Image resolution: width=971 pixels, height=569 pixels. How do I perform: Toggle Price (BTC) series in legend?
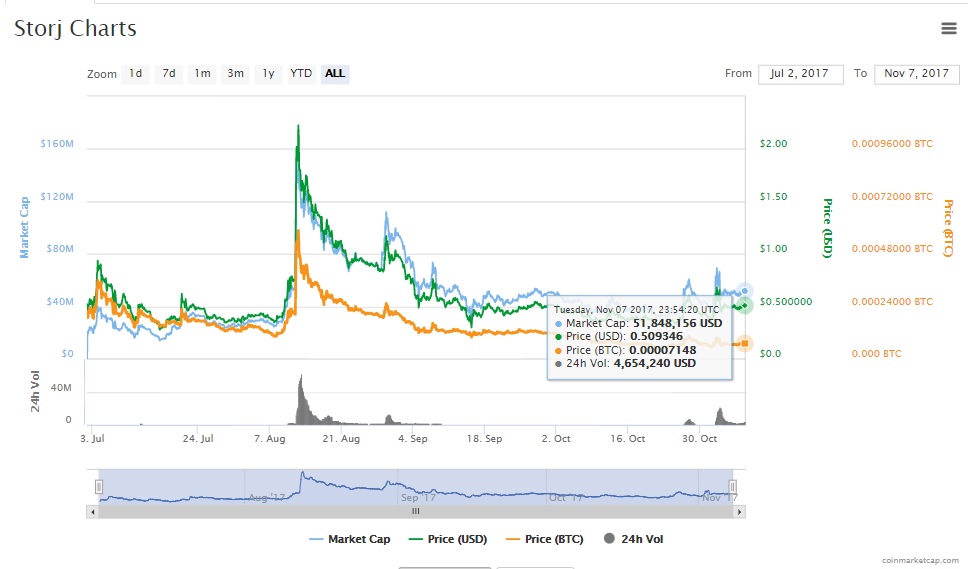pyautogui.click(x=545, y=539)
